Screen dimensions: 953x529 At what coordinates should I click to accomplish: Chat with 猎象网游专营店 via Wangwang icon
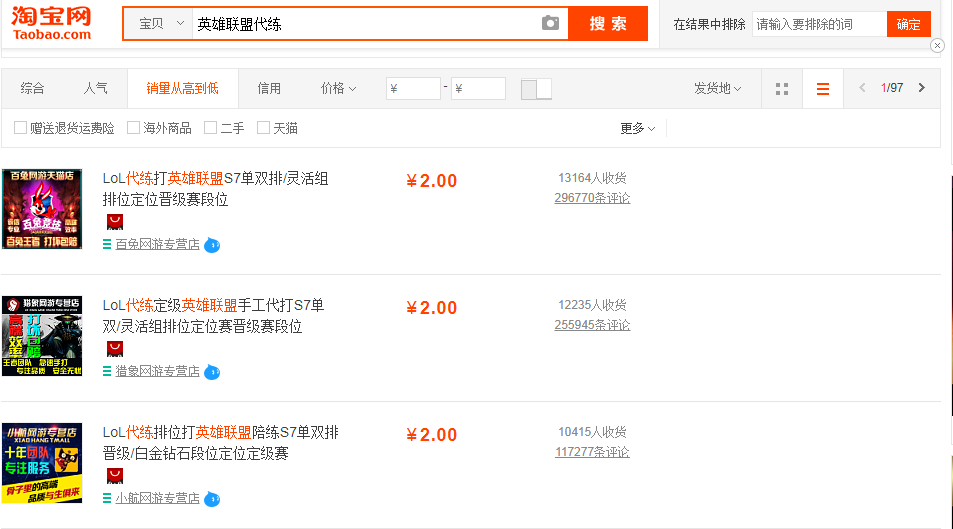(x=212, y=372)
